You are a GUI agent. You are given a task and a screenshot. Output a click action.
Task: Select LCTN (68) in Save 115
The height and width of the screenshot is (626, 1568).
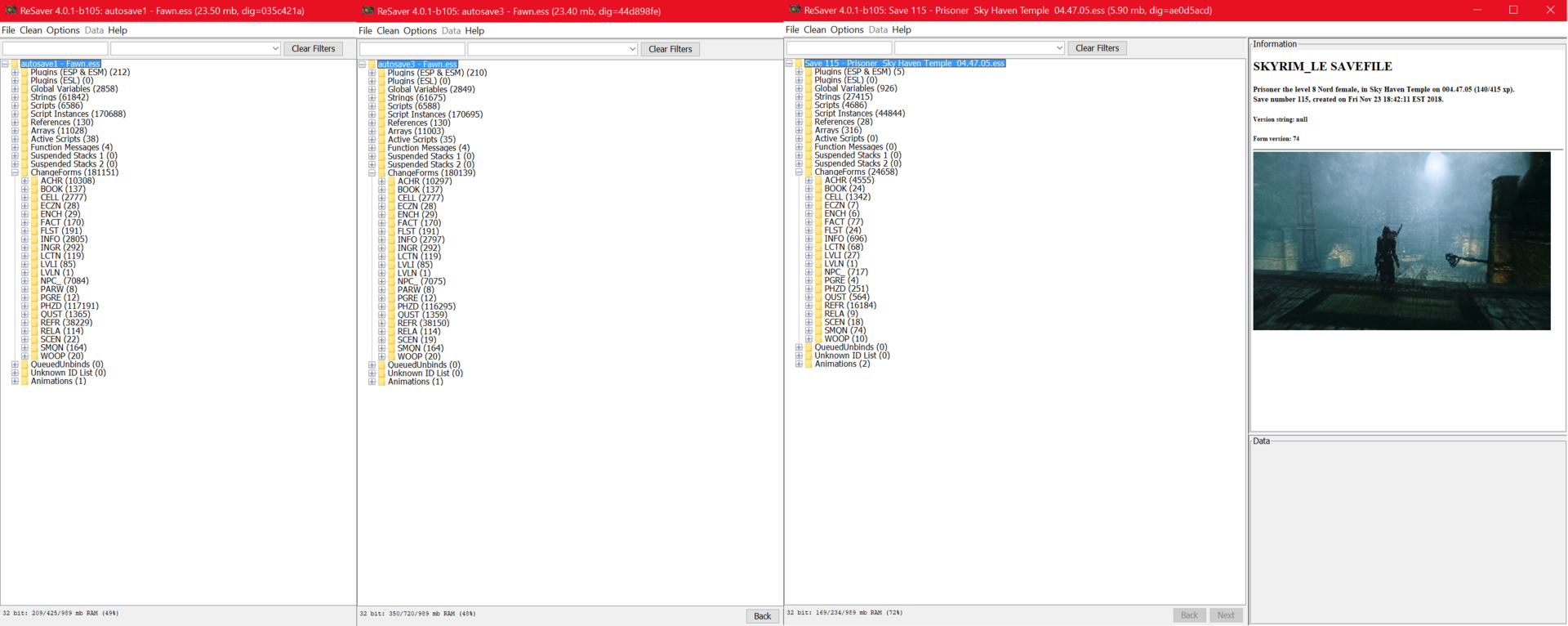click(x=844, y=247)
